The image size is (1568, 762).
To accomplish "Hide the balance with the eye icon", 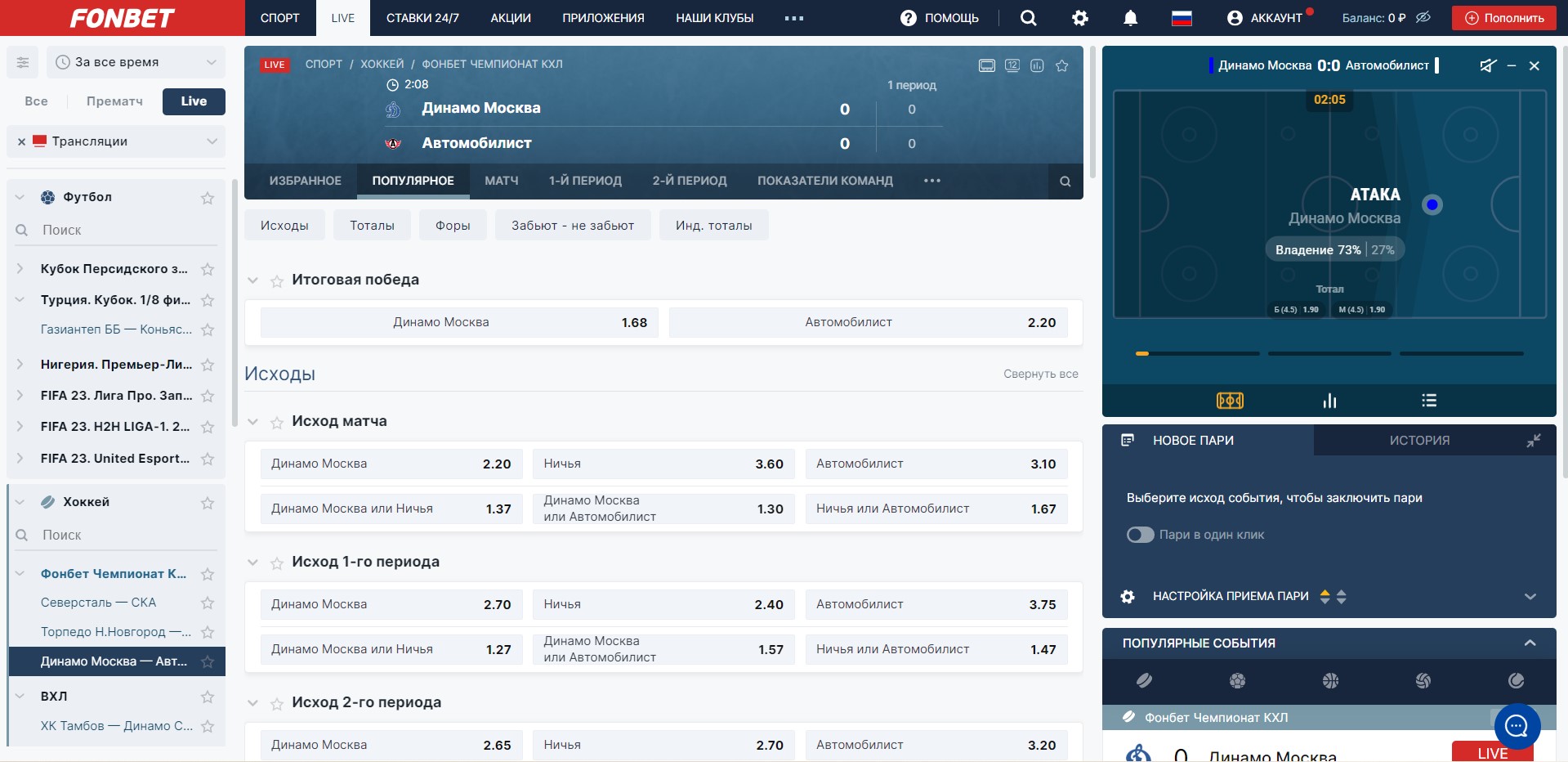I will coord(1423,17).
